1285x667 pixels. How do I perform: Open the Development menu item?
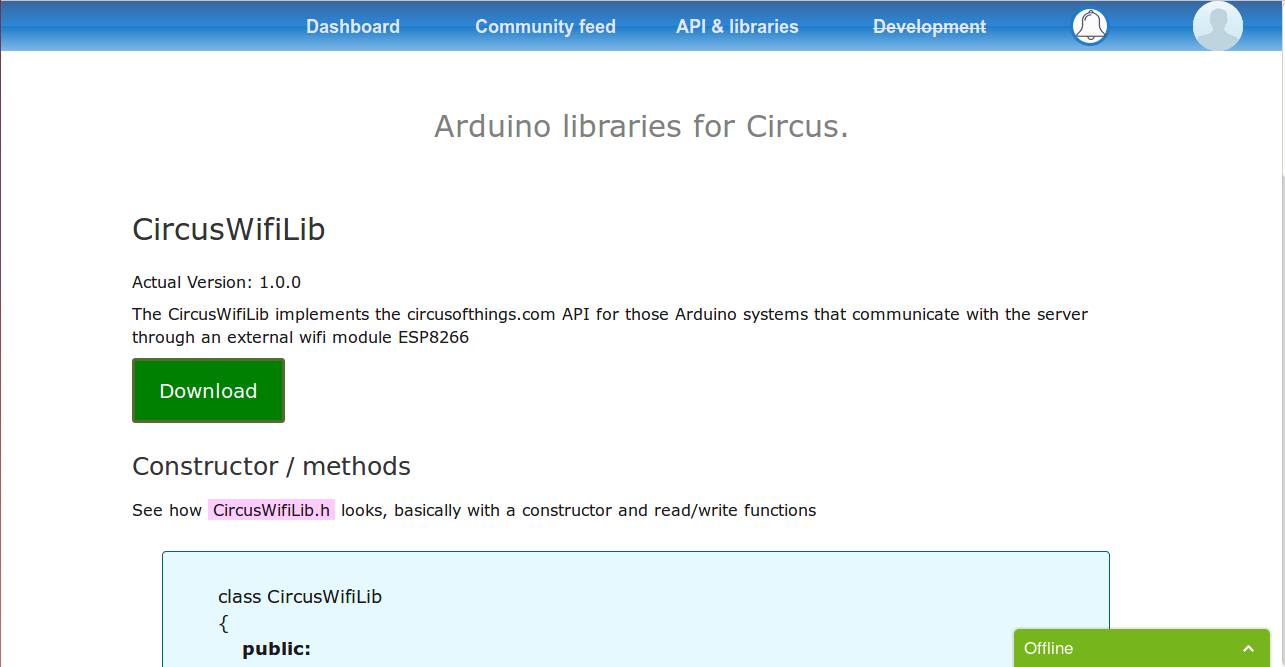tap(930, 27)
